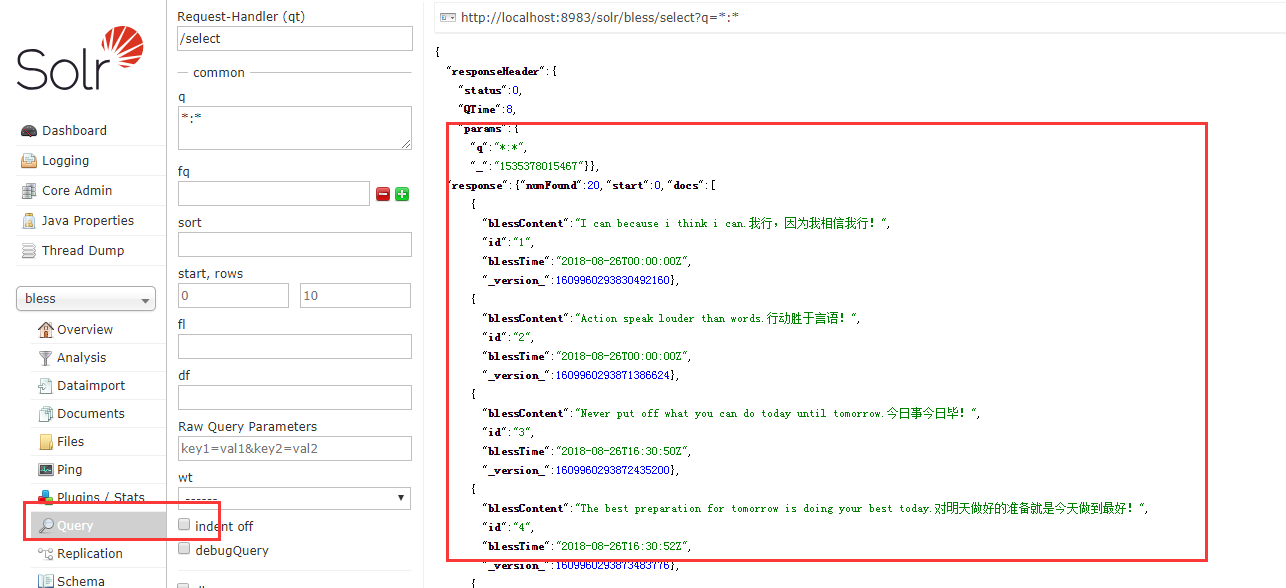Click the "Raw Query Parameters" label
This screenshot has width=1286, height=588.
pos(247,426)
